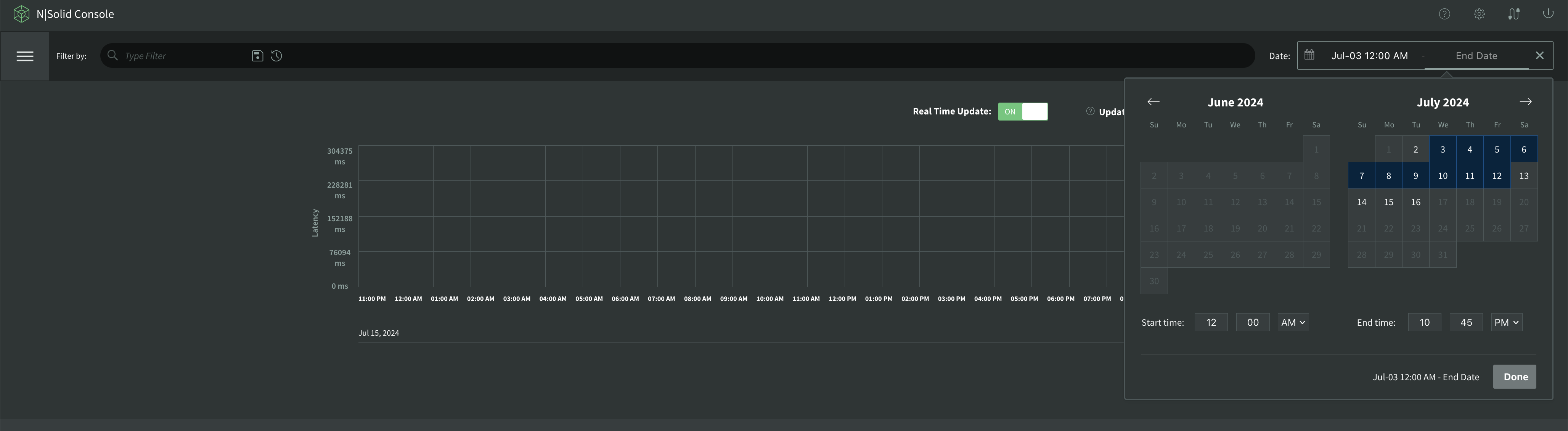Edit Start time hour field 12
This screenshot has height=431, width=1568.
click(1211, 322)
